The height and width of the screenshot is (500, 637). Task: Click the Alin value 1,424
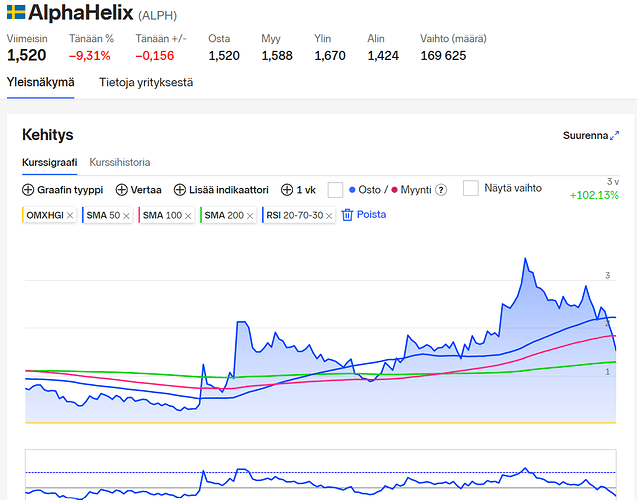coord(383,56)
